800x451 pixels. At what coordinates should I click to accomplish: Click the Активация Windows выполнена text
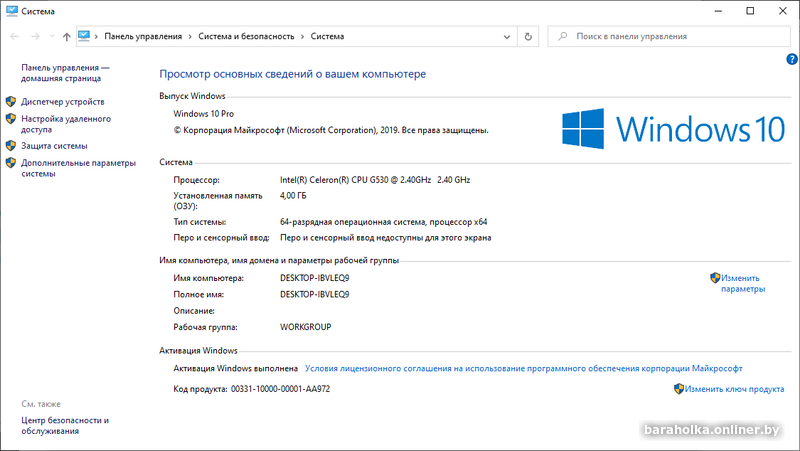(x=236, y=368)
